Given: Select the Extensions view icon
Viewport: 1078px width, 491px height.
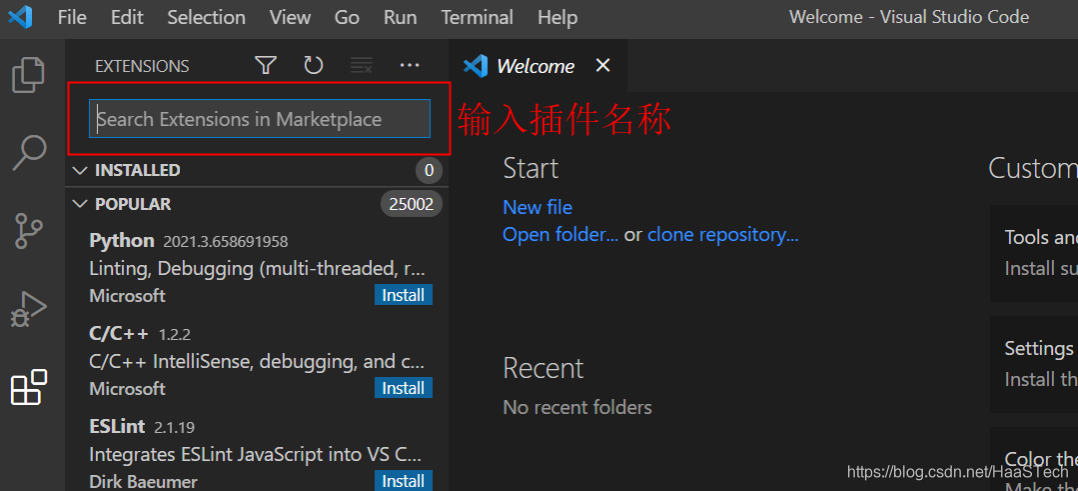Looking at the screenshot, I should pyautogui.click(x=29, y=387).
